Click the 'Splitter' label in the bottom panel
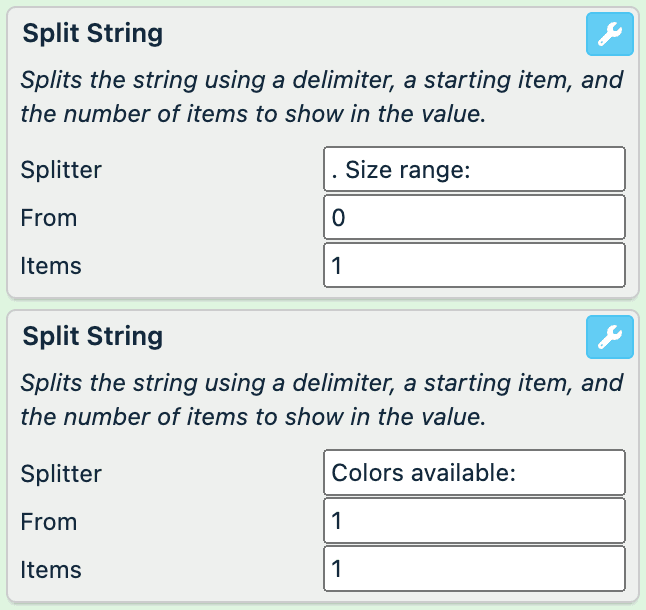The width and height of the screenshot is (646, 610). click(61, 473)
